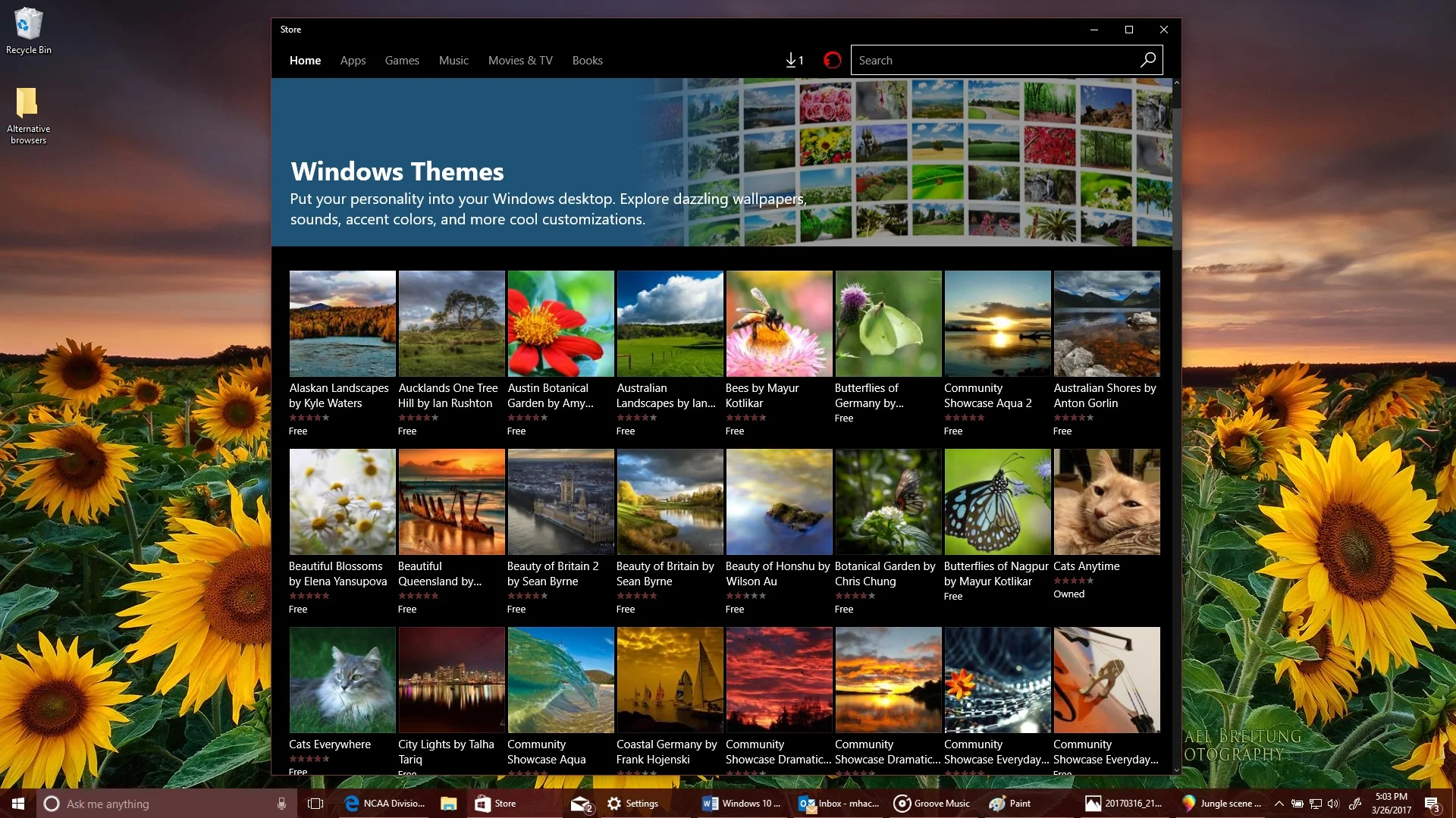Screen dimensions: 1456x818
Task: Switch to Word Windows 10 document
Action: (742, 804)
